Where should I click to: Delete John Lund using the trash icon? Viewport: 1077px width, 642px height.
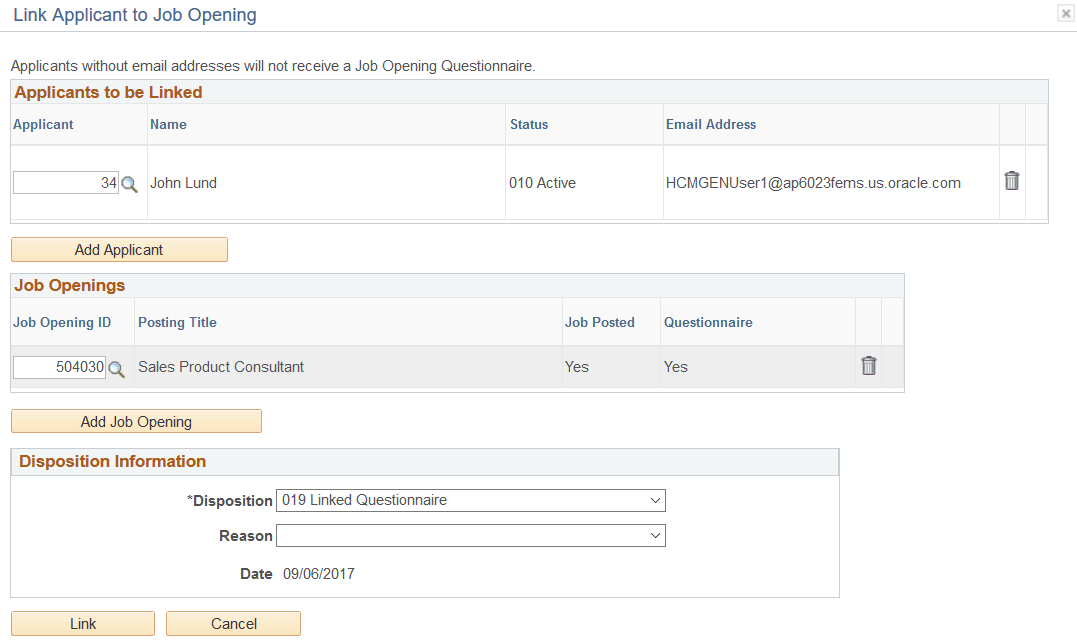1011,181
